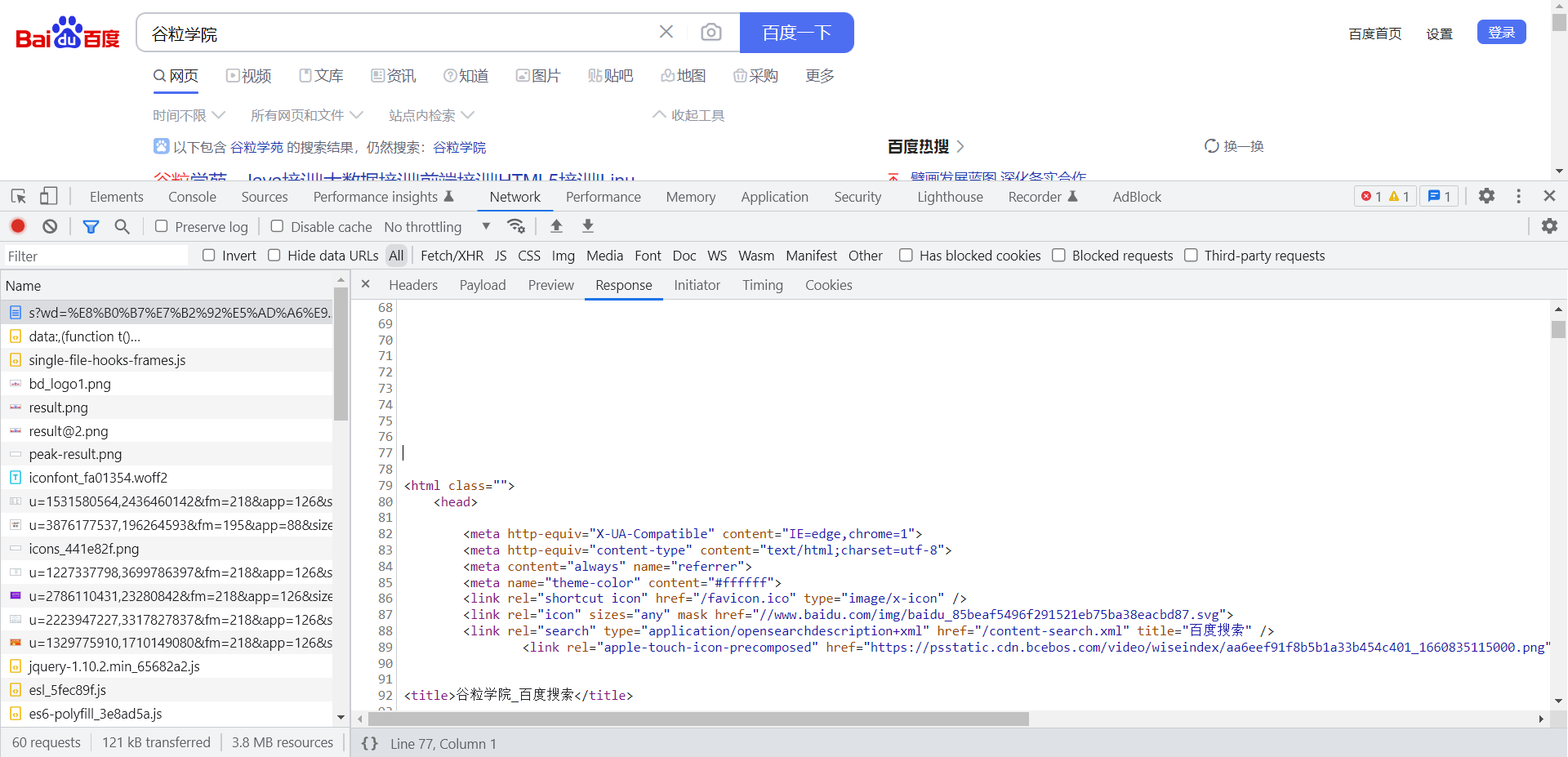
Task: Check Third-party requests checkbox
Action: click(x=1192, y=256)
